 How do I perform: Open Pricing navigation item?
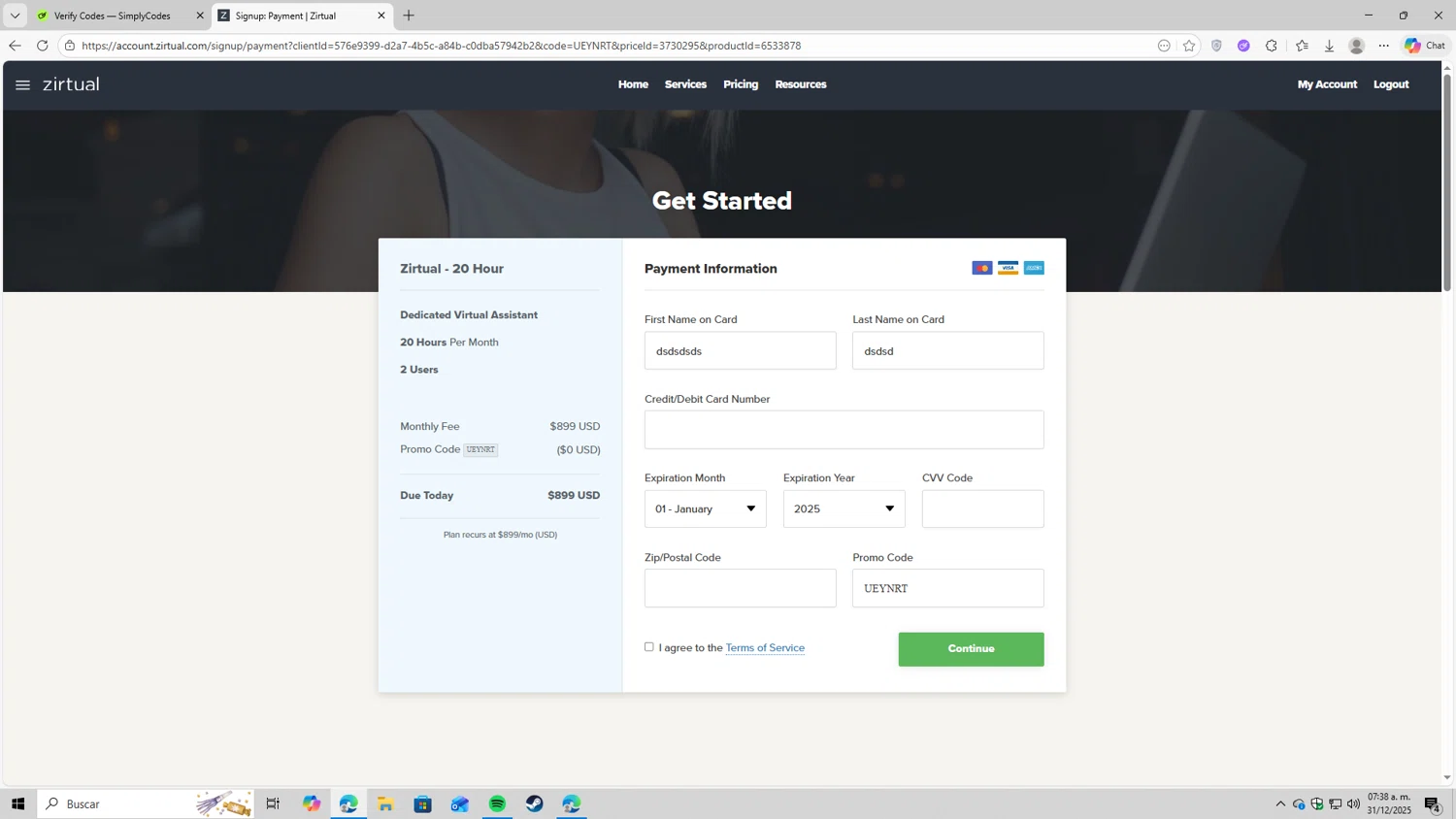coord(741,84)
